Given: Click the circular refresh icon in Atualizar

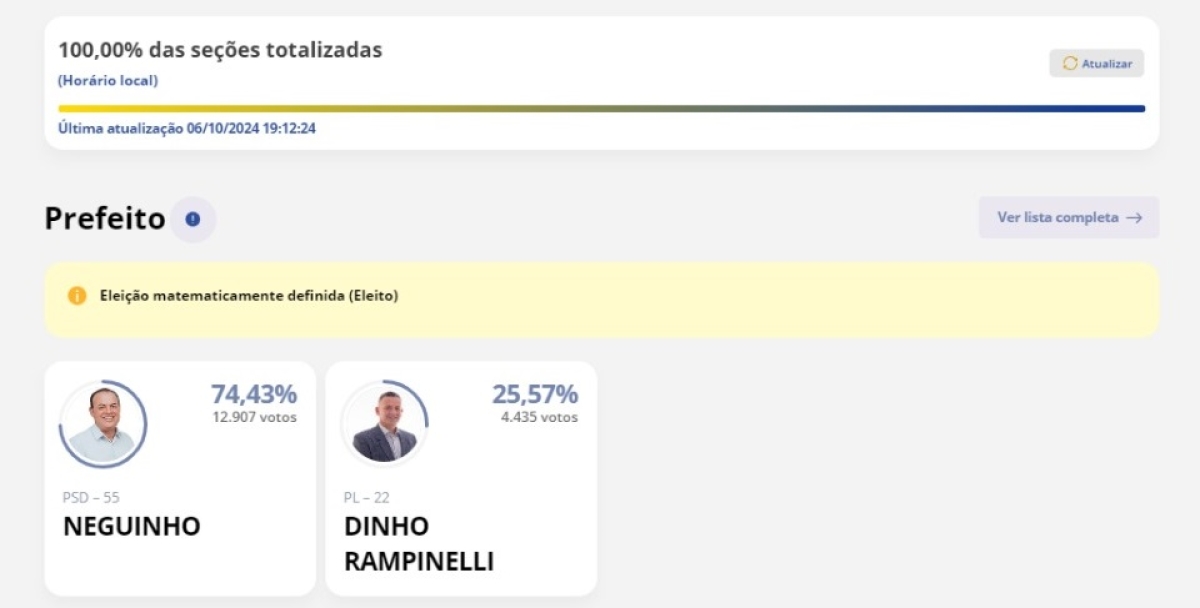Looking at the screenshot, I should tap(1070, 63).
